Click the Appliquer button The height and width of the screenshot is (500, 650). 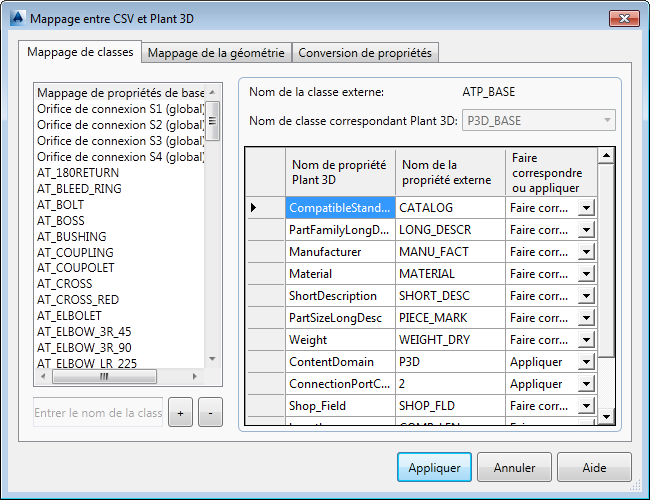tap(434, 467)
